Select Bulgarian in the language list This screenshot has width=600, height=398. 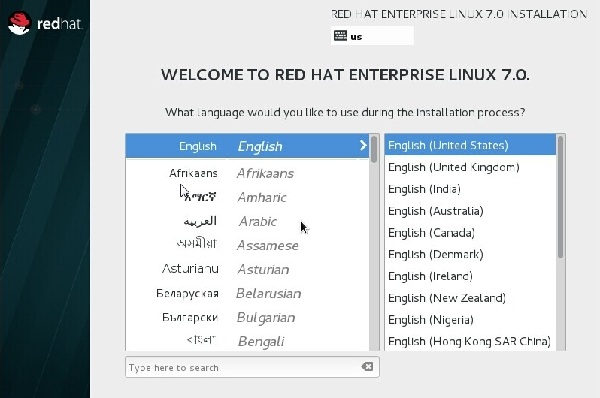pyautogui.click(x=247, y=318)
